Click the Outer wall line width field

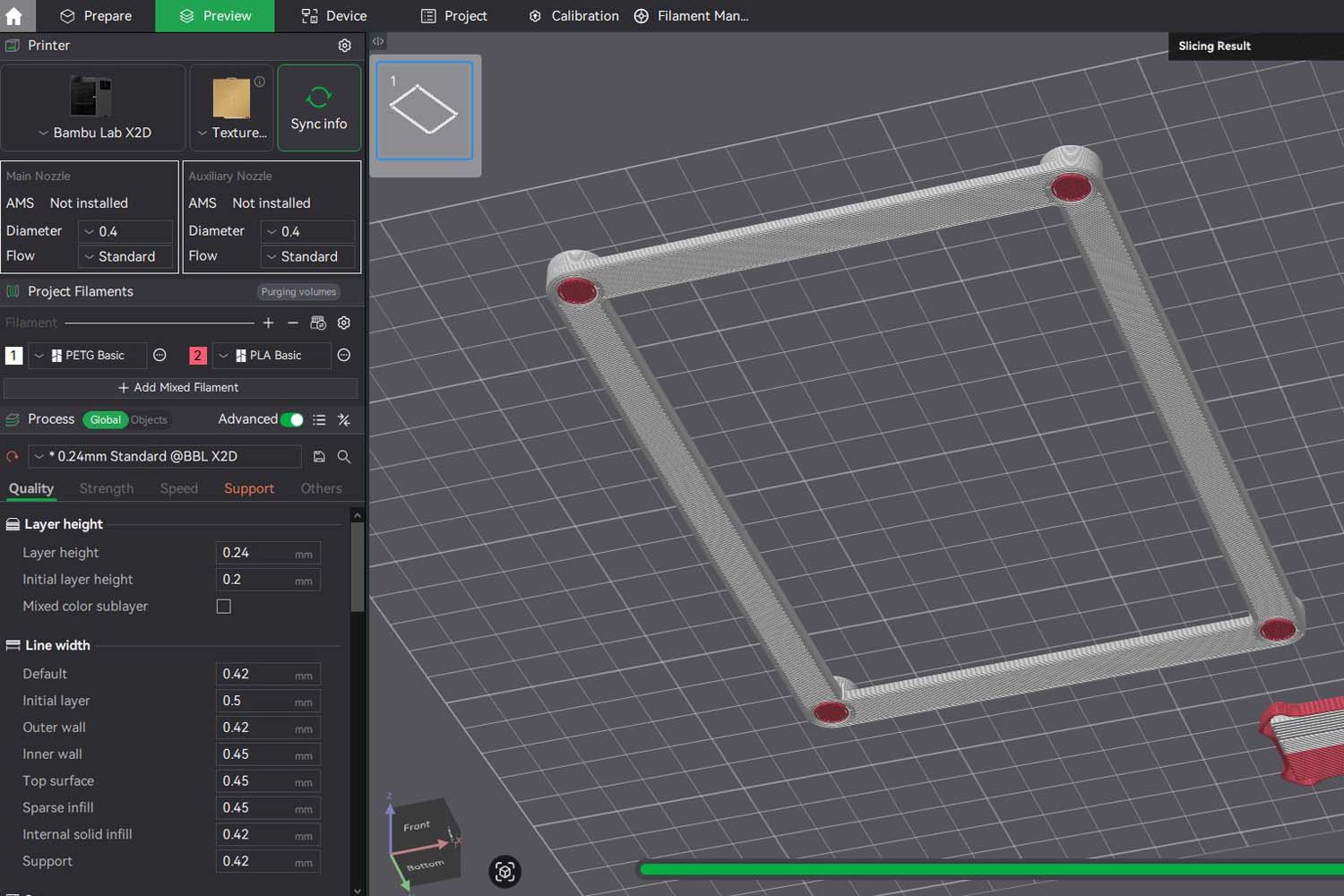click(268, 728)
